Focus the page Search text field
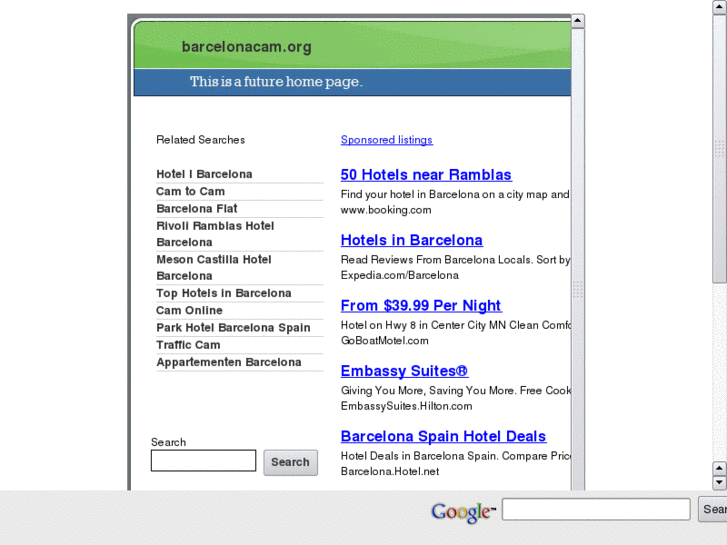This screenshot has height=545, width=727. [204, 460]
